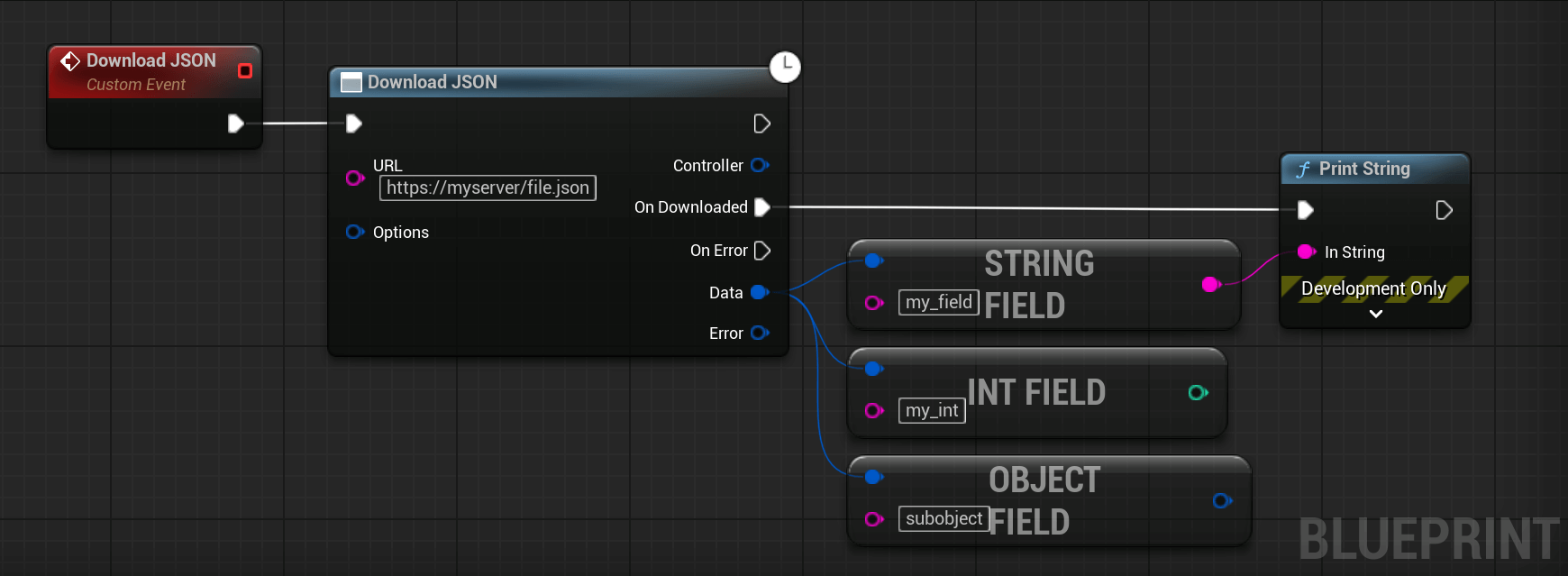Click the In String input pin
The height and width of the screenshot is (576, 1568).
(1307, 251)
